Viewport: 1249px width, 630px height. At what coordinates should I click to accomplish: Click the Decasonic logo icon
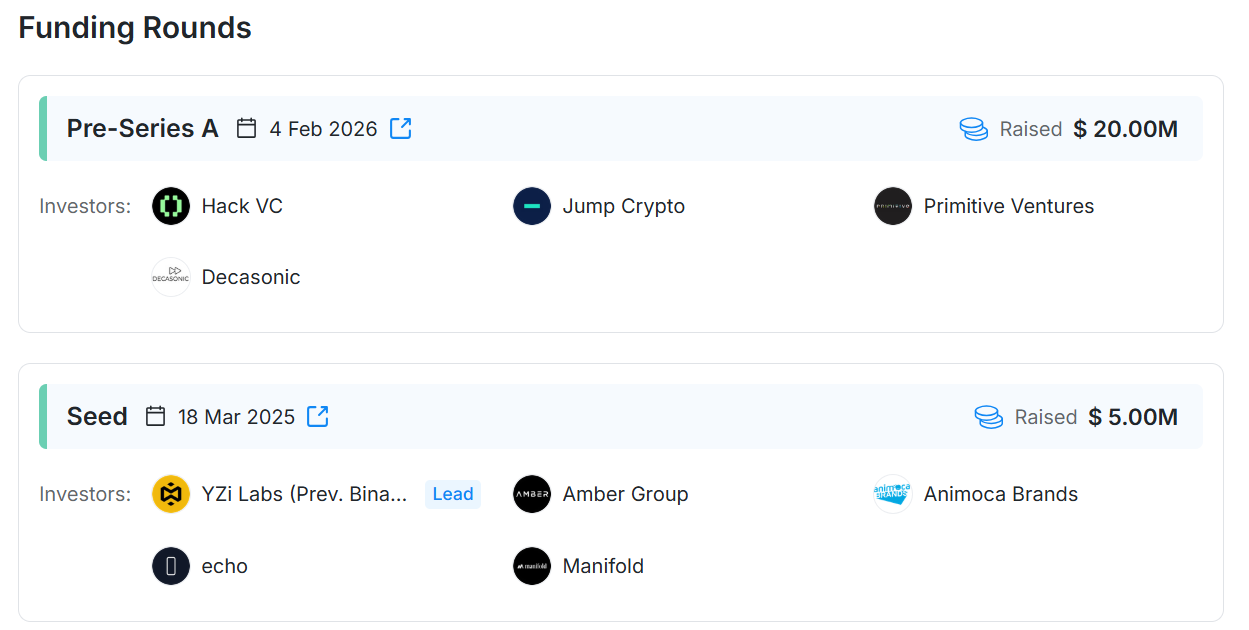(x=171, y=277)
